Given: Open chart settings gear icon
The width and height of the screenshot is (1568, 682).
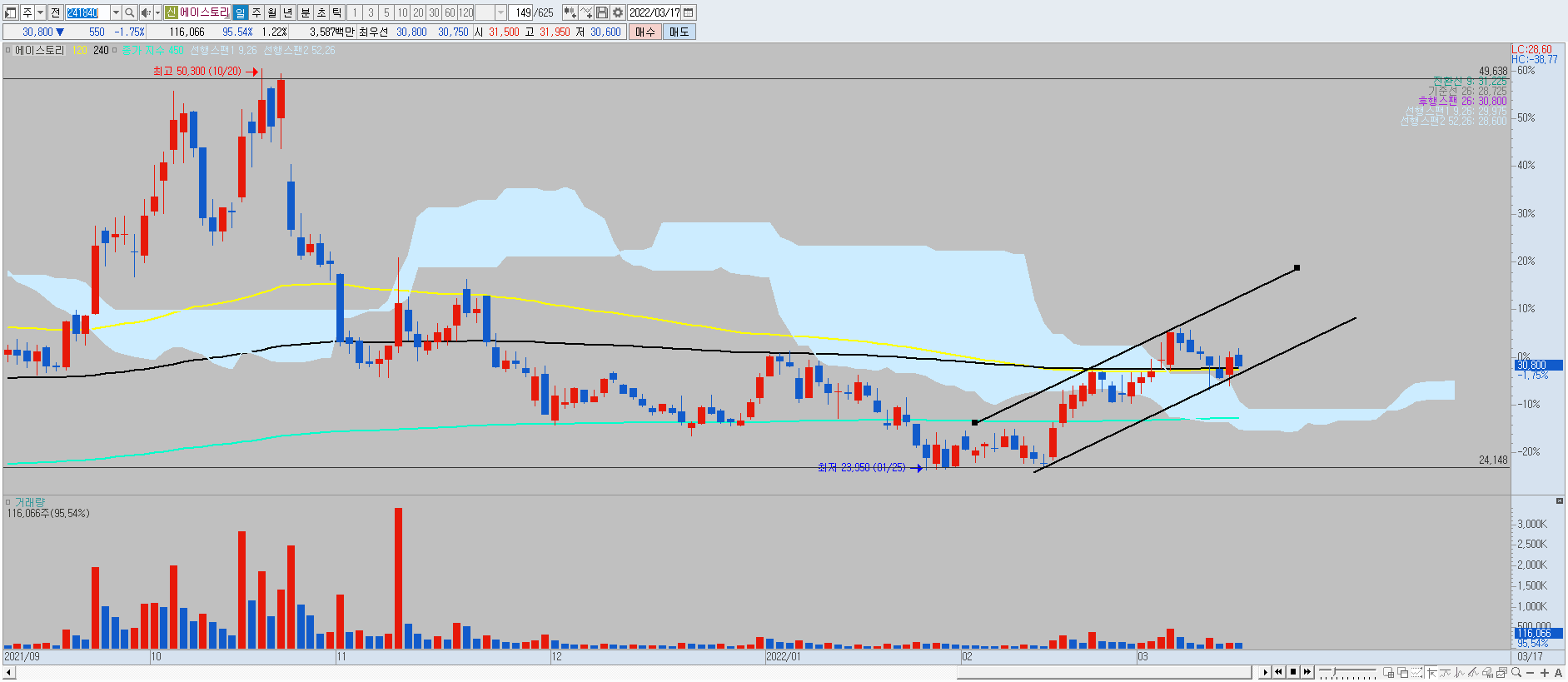Looking at the screenshot, I should (618, 12).
